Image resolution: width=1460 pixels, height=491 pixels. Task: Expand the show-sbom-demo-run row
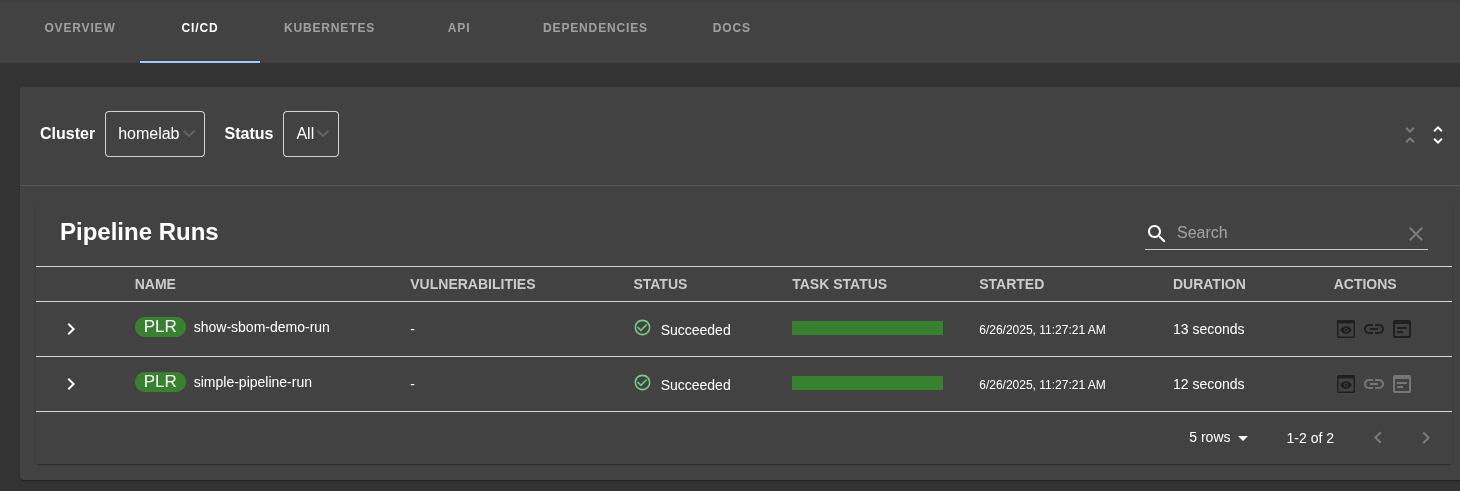pos(71,329)
